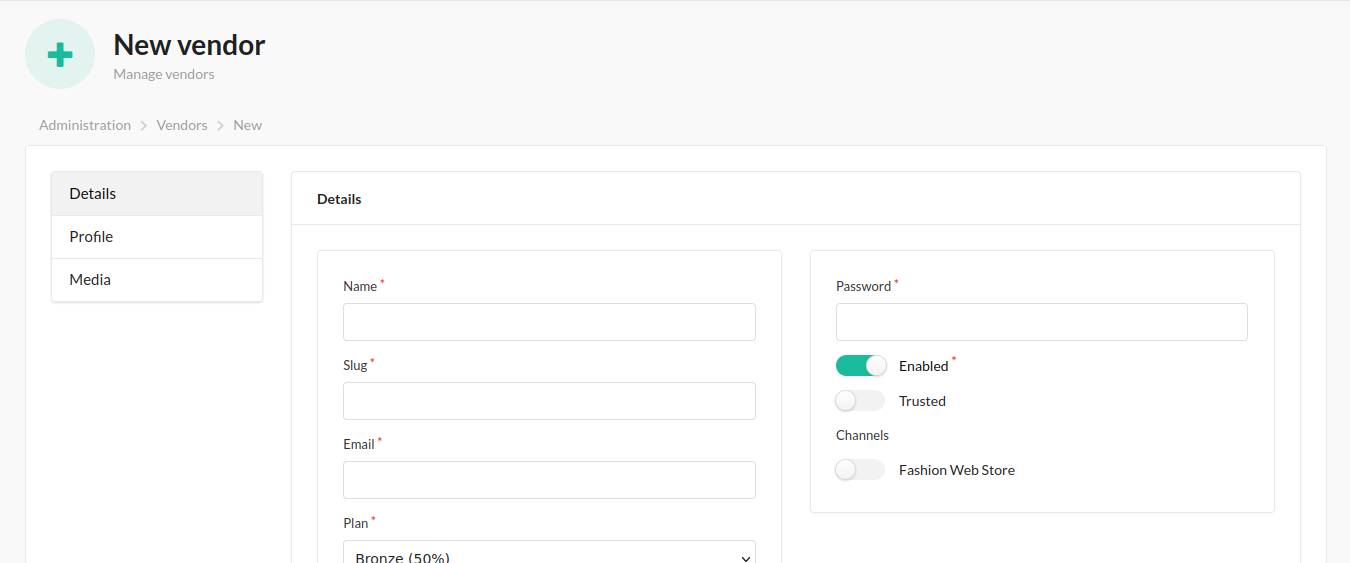Go to Administration breadcrumb link
The width and height of the screenshot is (1350, 563).
pos(85,125)
